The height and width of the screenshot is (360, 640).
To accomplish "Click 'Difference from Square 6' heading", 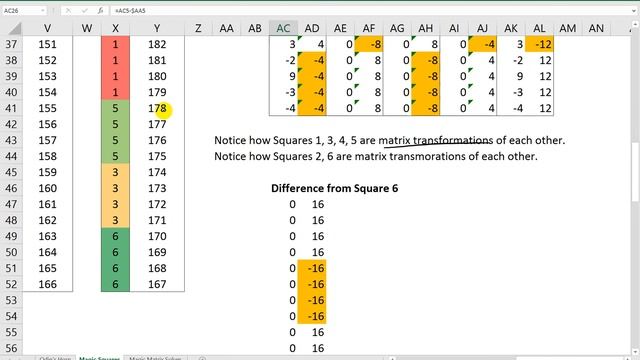I will tap(334, 188).
